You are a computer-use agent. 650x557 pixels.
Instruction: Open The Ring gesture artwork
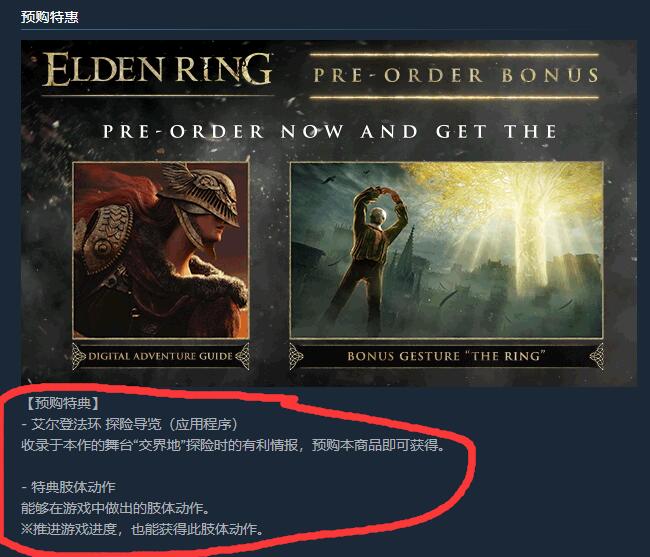coord(446,250)
